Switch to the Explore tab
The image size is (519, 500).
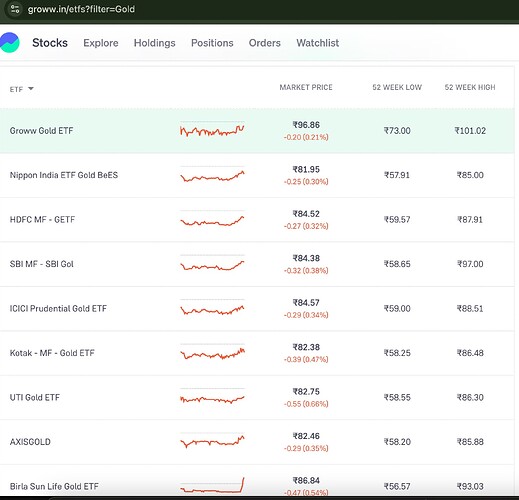point(101,43)
